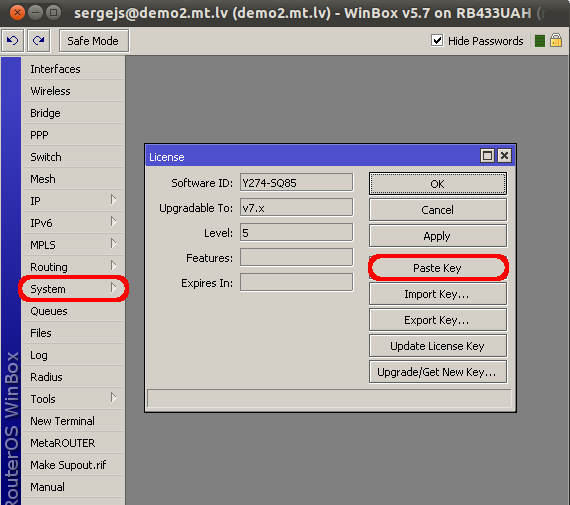Click the yellow padlock icon

click(556, 40)
